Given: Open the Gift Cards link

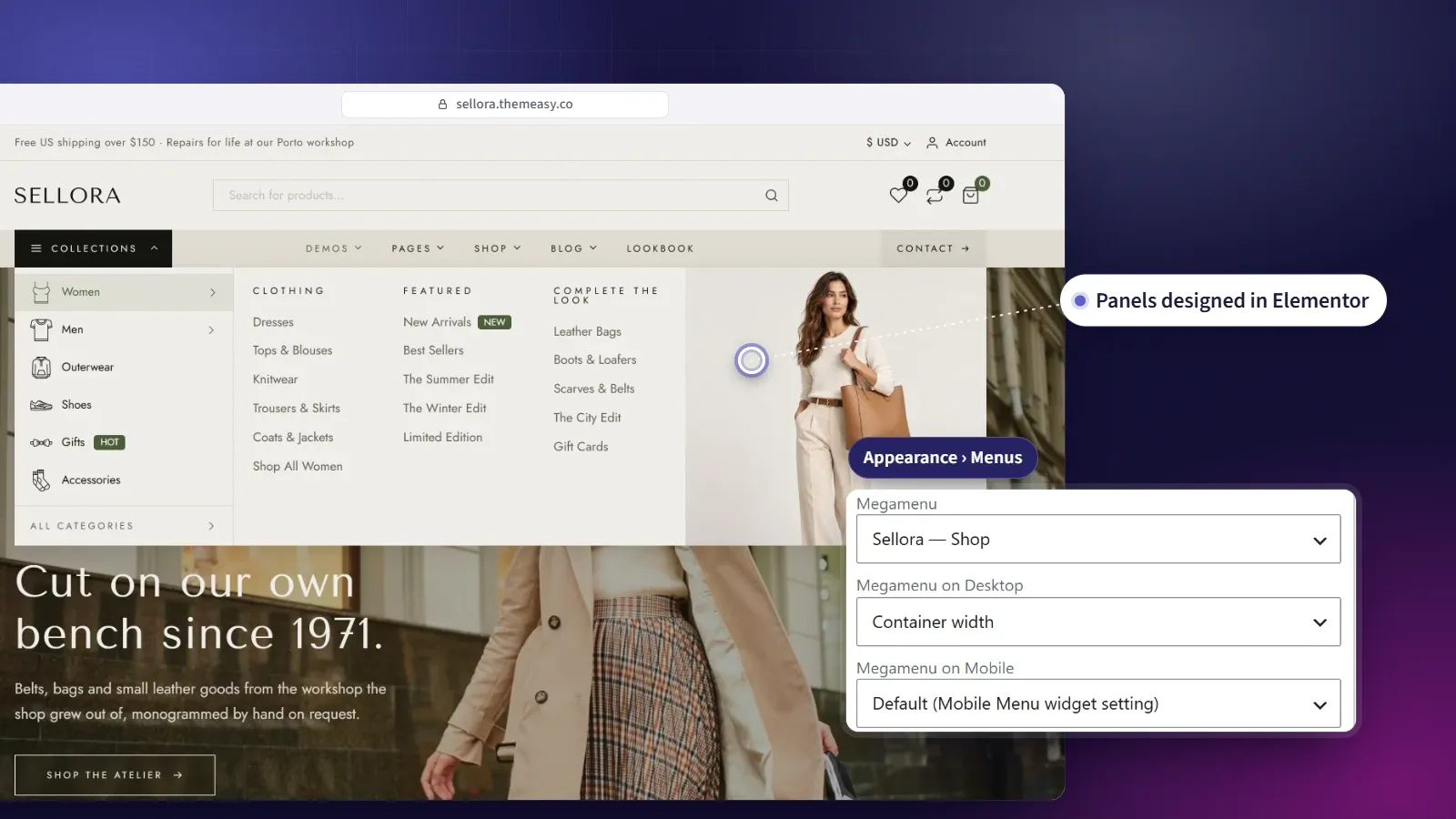Looking at the screenshot, I should pos(581,447).
